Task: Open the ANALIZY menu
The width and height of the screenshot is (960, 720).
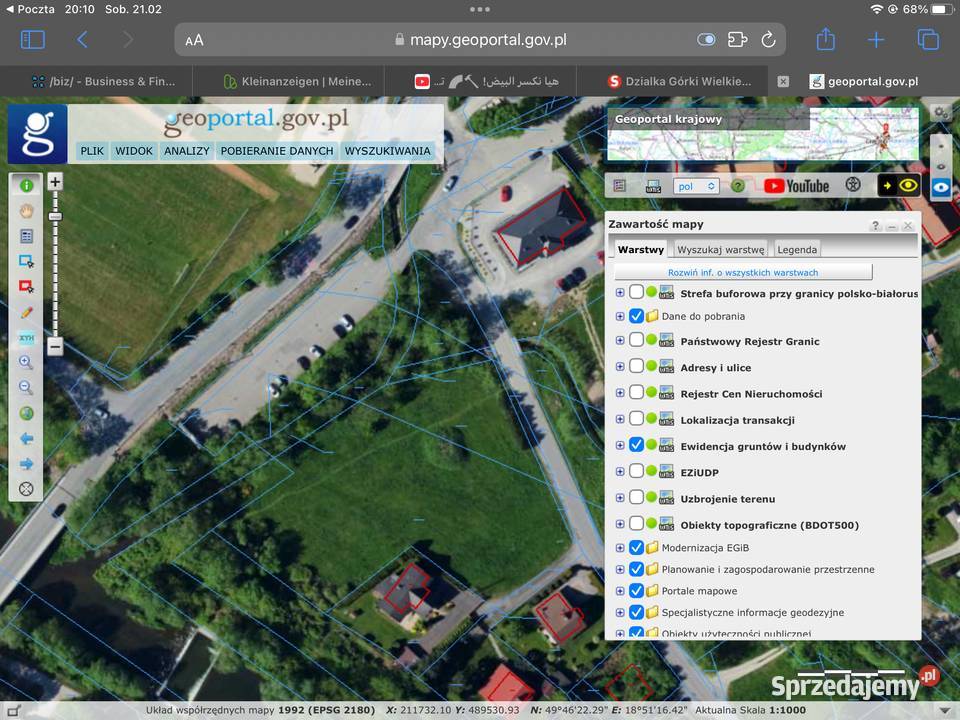Action: 187,151
